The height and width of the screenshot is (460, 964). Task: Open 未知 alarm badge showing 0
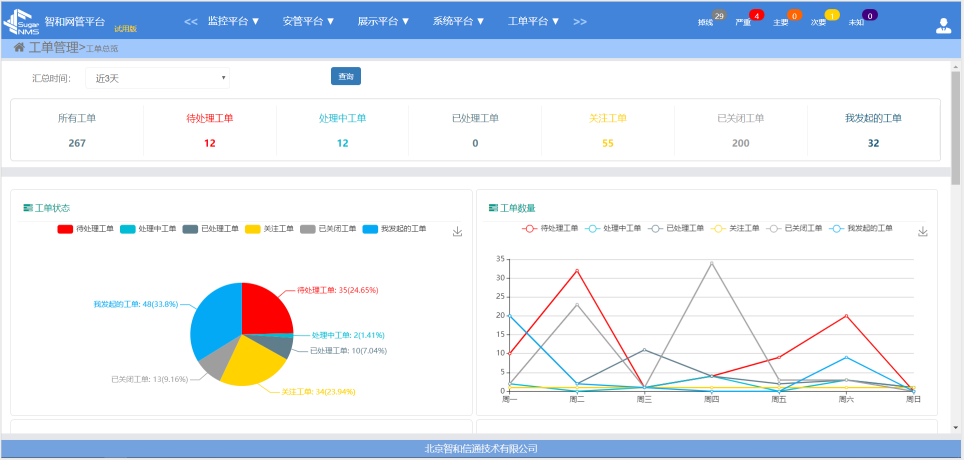point(869,15)
